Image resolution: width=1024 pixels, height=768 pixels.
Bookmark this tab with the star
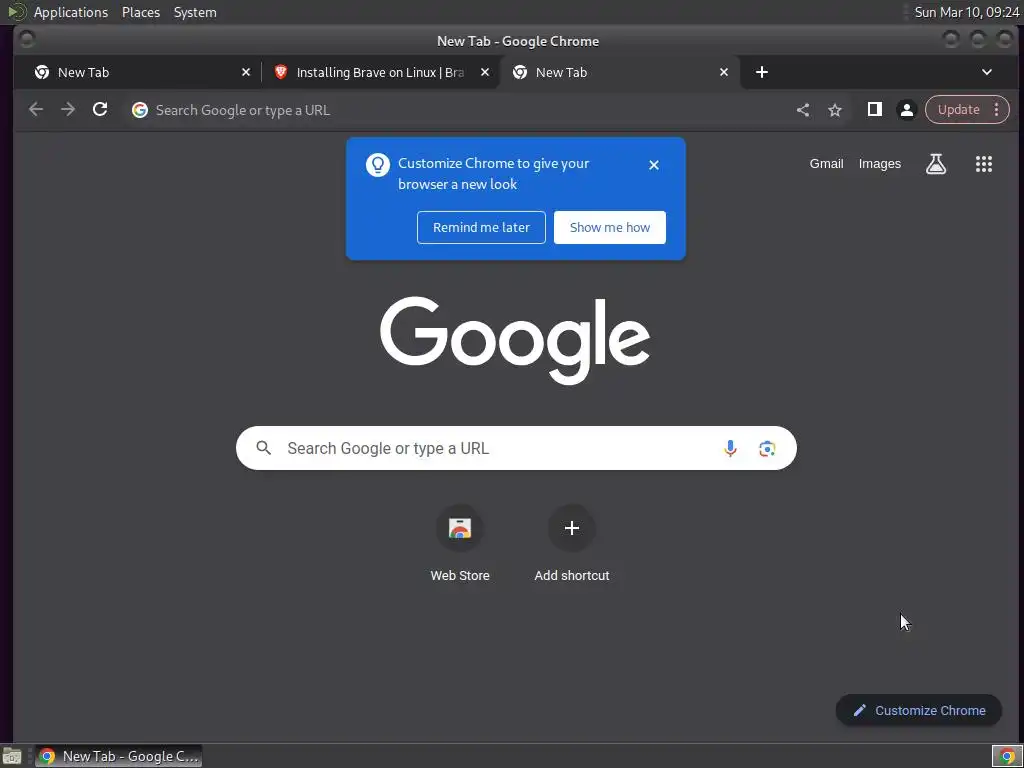pyautogui.click(x=835, y=110)
